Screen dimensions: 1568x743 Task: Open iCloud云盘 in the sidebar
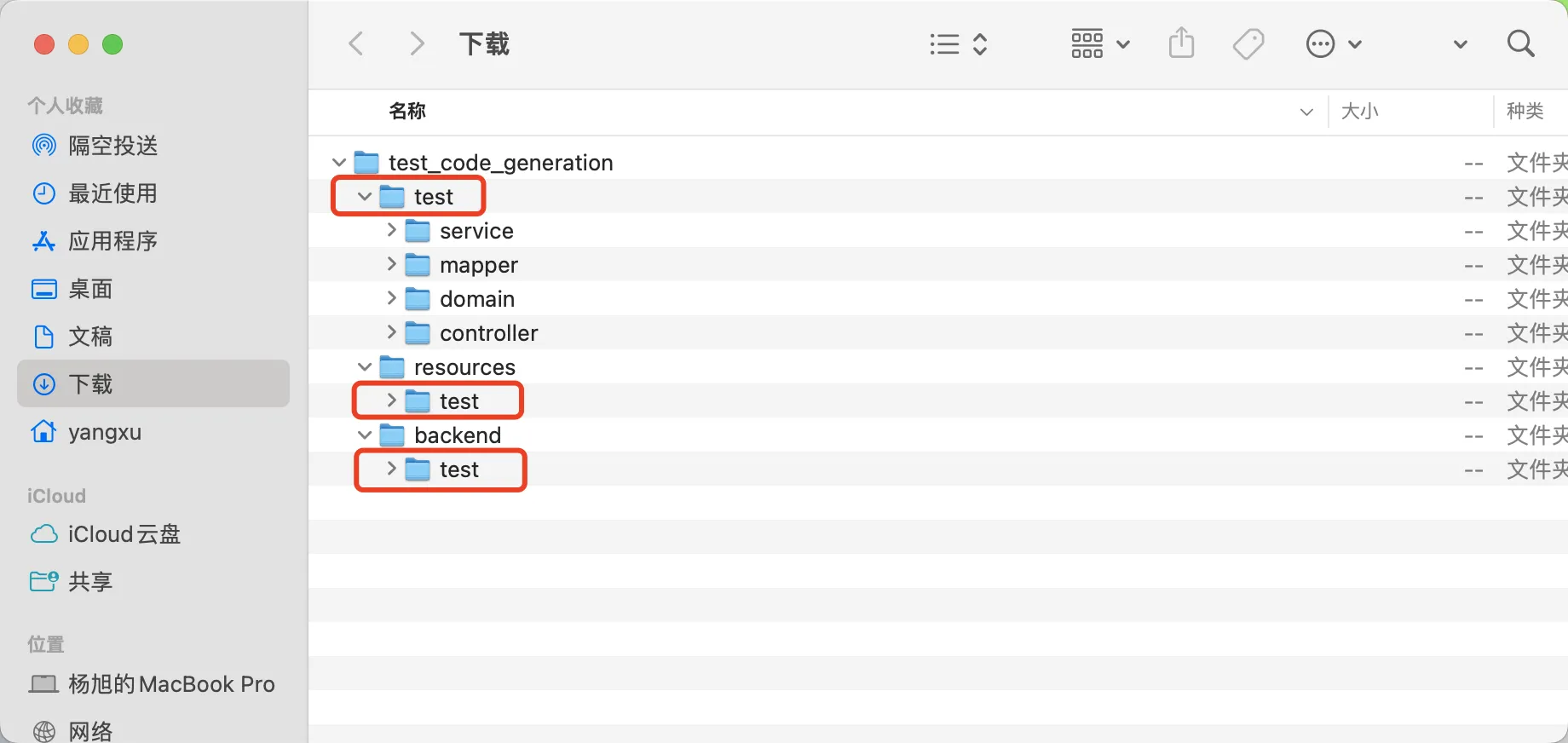153,534
